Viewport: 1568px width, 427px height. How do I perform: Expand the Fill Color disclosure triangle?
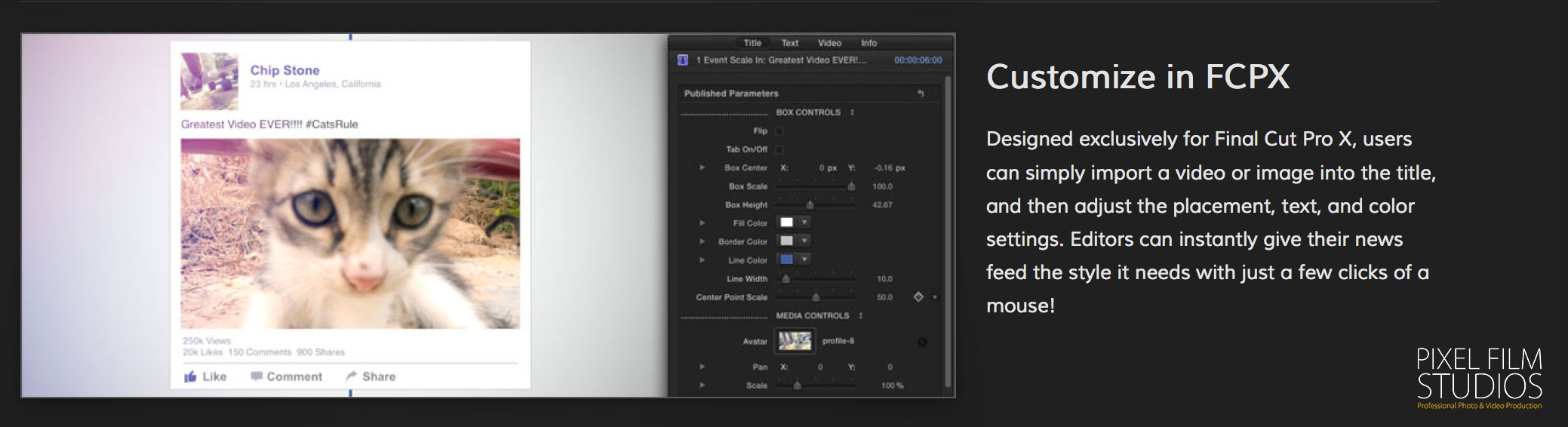point(702,223)
